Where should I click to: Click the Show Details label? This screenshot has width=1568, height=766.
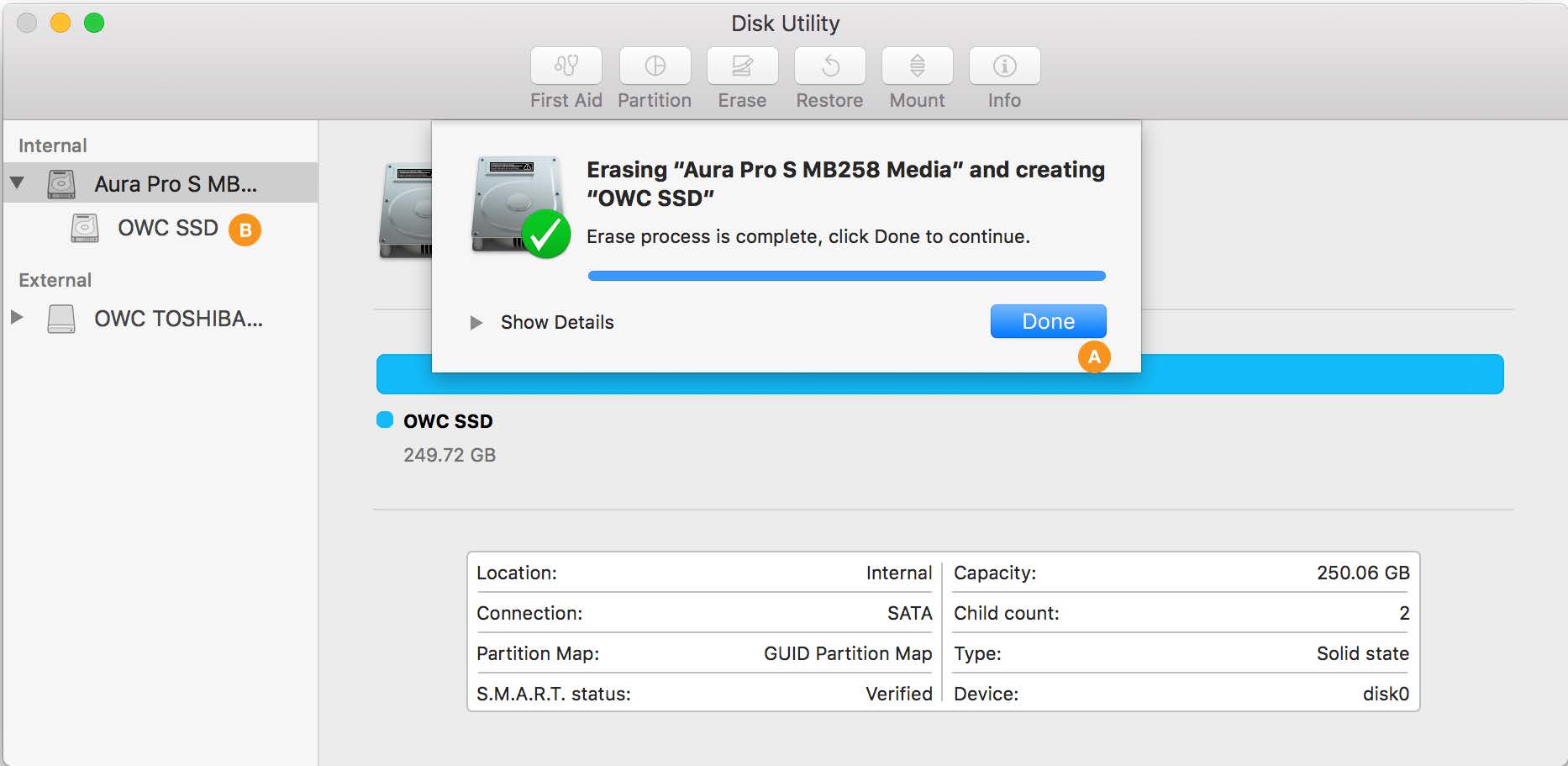tap(557, 323)
